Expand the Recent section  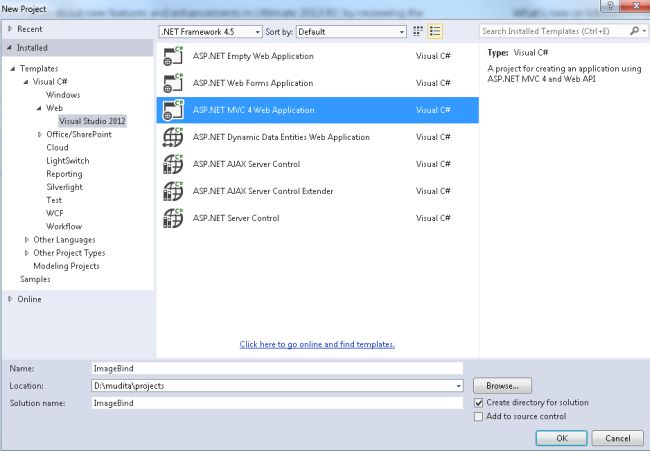(x=10, y=29)
